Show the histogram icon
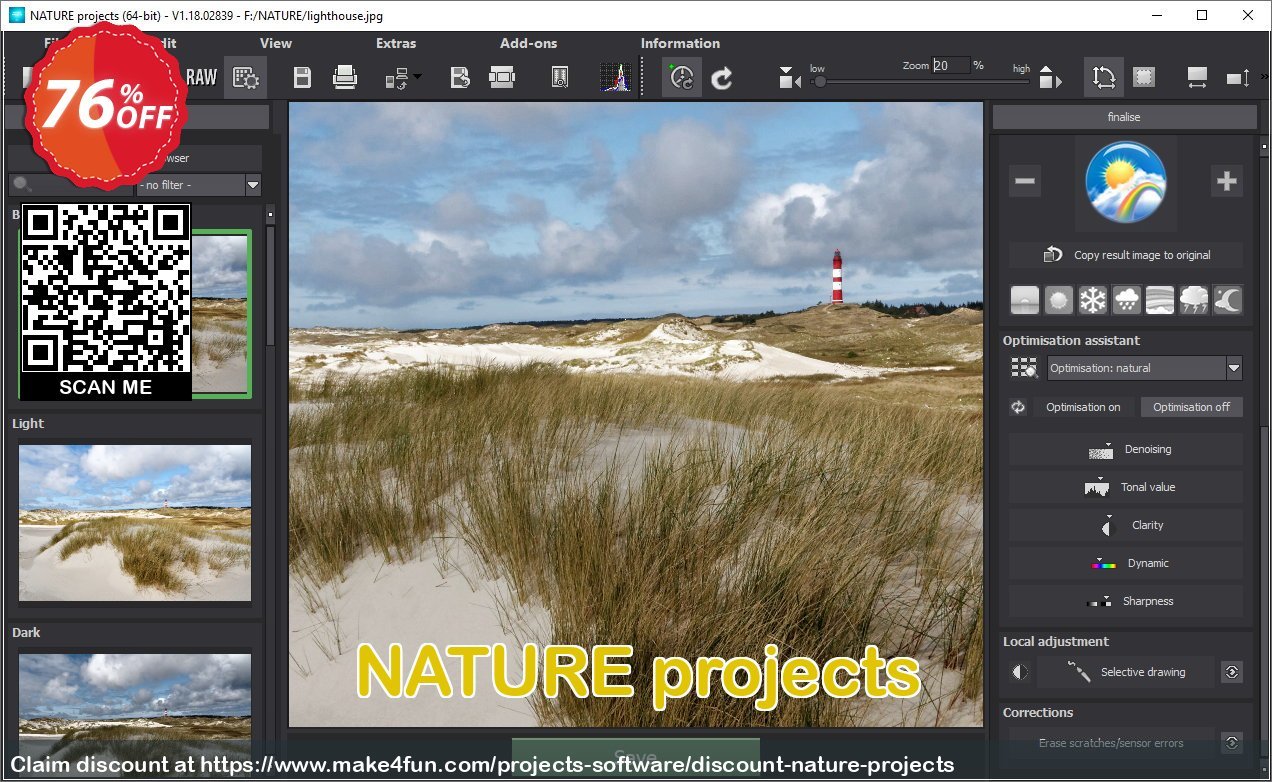 click(615, 77)
